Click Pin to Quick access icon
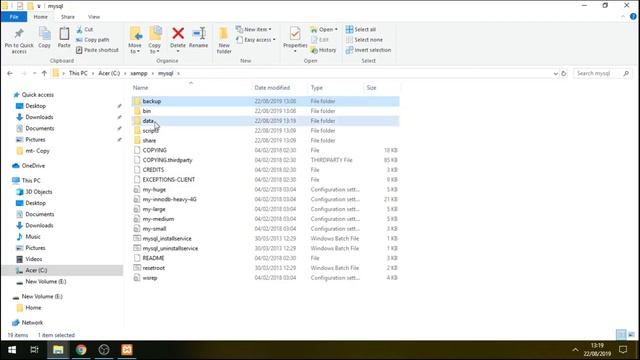640x360 pixels. click(19, 40)
